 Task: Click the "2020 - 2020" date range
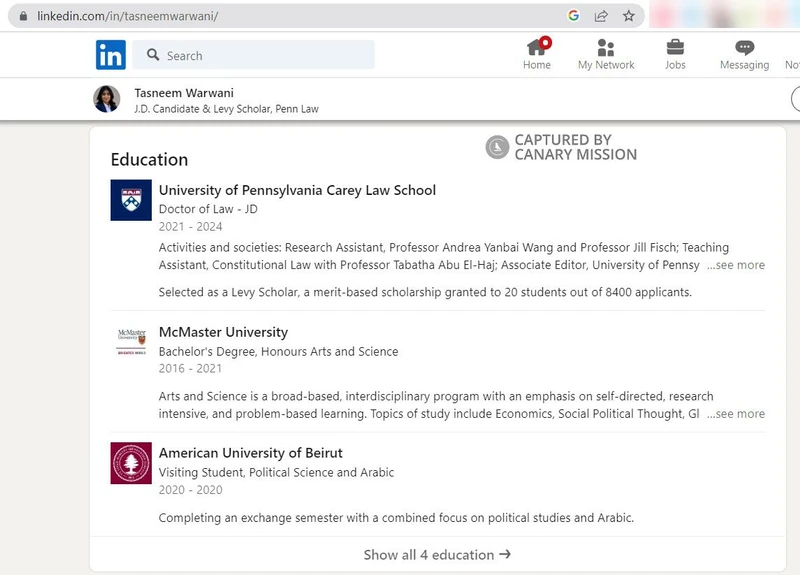tap(190, 490)
